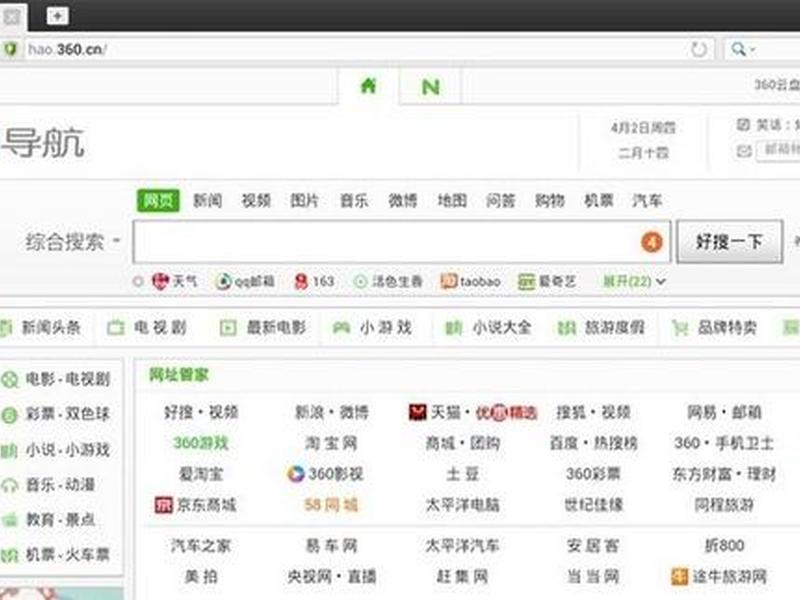
Task: Click the 360影视 colorful logo
Action: pos(296,474)
